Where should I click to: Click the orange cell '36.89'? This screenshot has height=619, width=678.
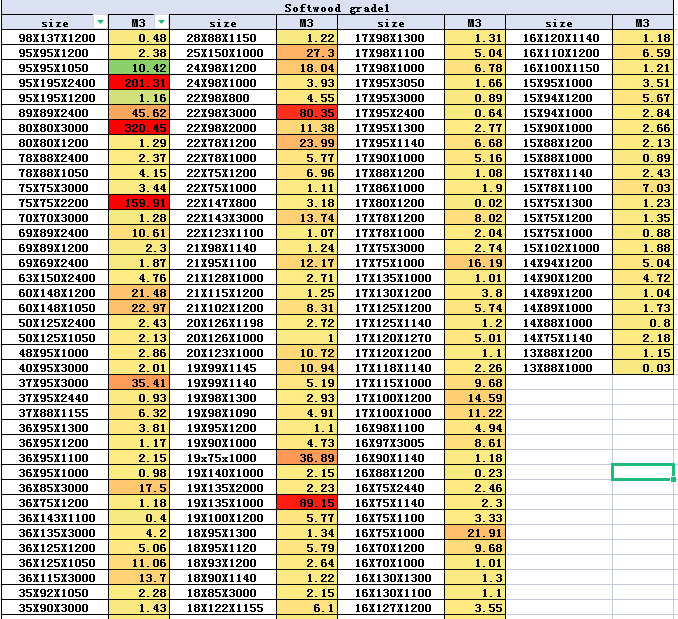[x=307, y=458]
